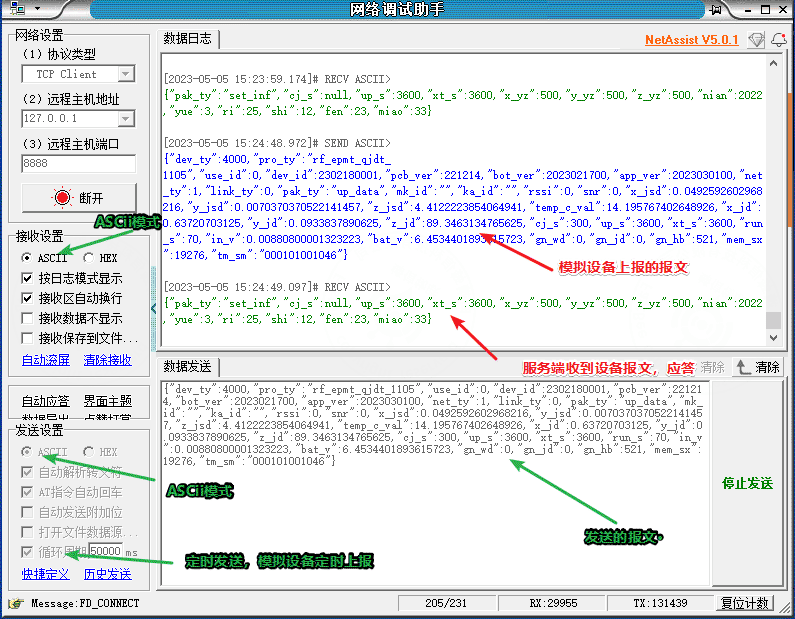Click the Message:FD_CONNECT status text

tap(85, 603)
